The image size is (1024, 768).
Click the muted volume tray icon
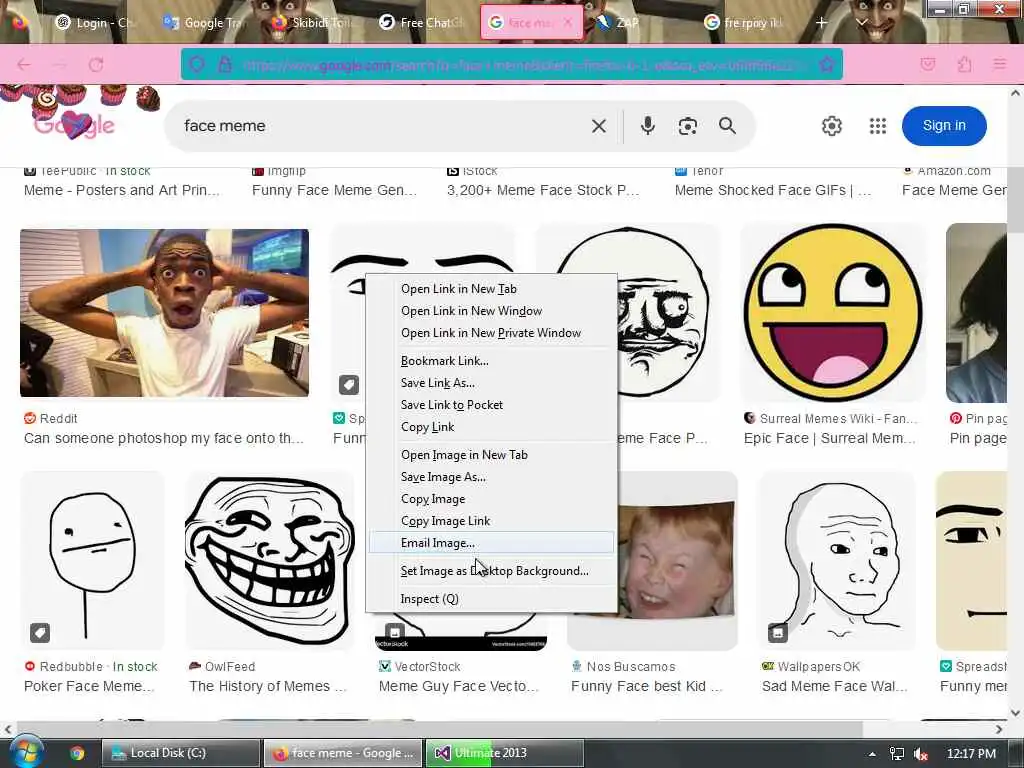coord(921,754)
